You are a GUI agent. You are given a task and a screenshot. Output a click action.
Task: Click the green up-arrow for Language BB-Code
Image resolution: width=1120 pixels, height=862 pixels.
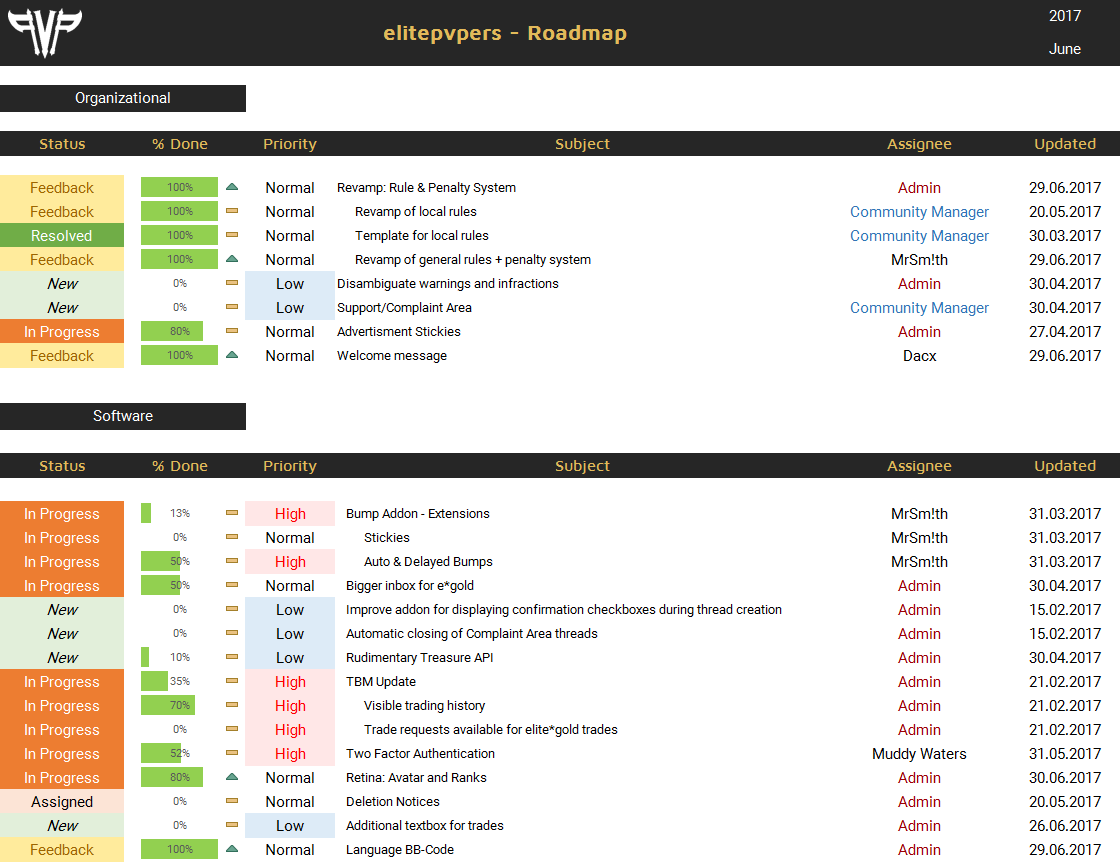point(231,849)
